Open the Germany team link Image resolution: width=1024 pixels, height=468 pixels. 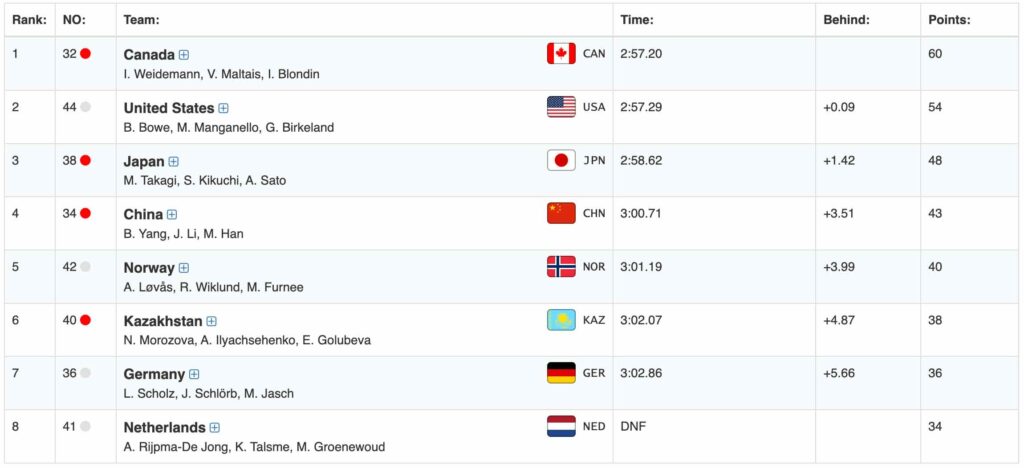coord(154,374)
